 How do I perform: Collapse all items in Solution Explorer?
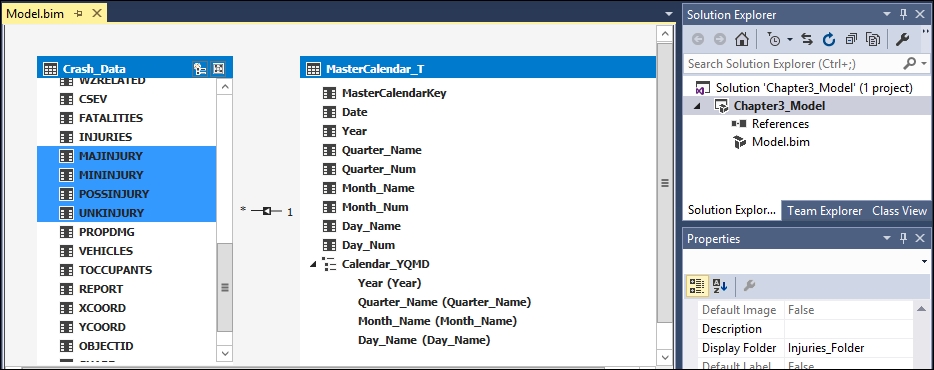click(851, 39)
